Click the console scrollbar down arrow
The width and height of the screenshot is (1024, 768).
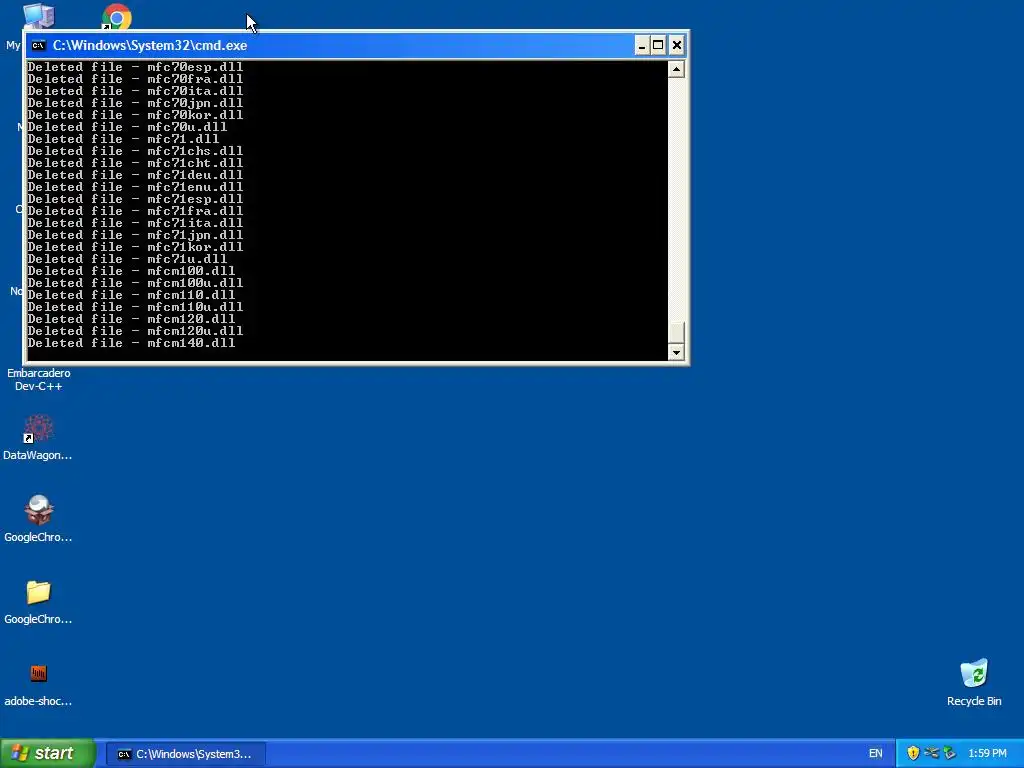tap(676, 352)
